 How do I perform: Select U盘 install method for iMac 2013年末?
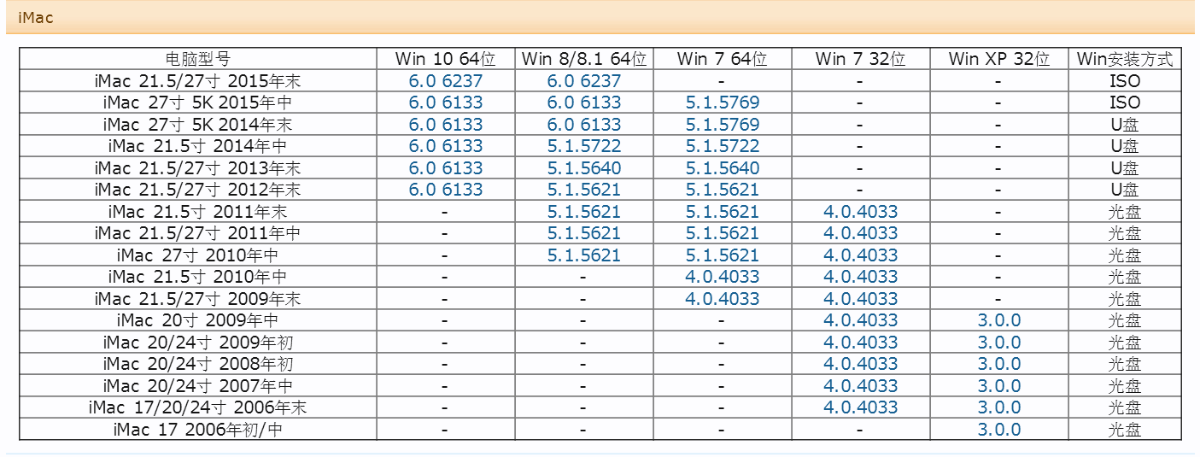click(1125, 168)
